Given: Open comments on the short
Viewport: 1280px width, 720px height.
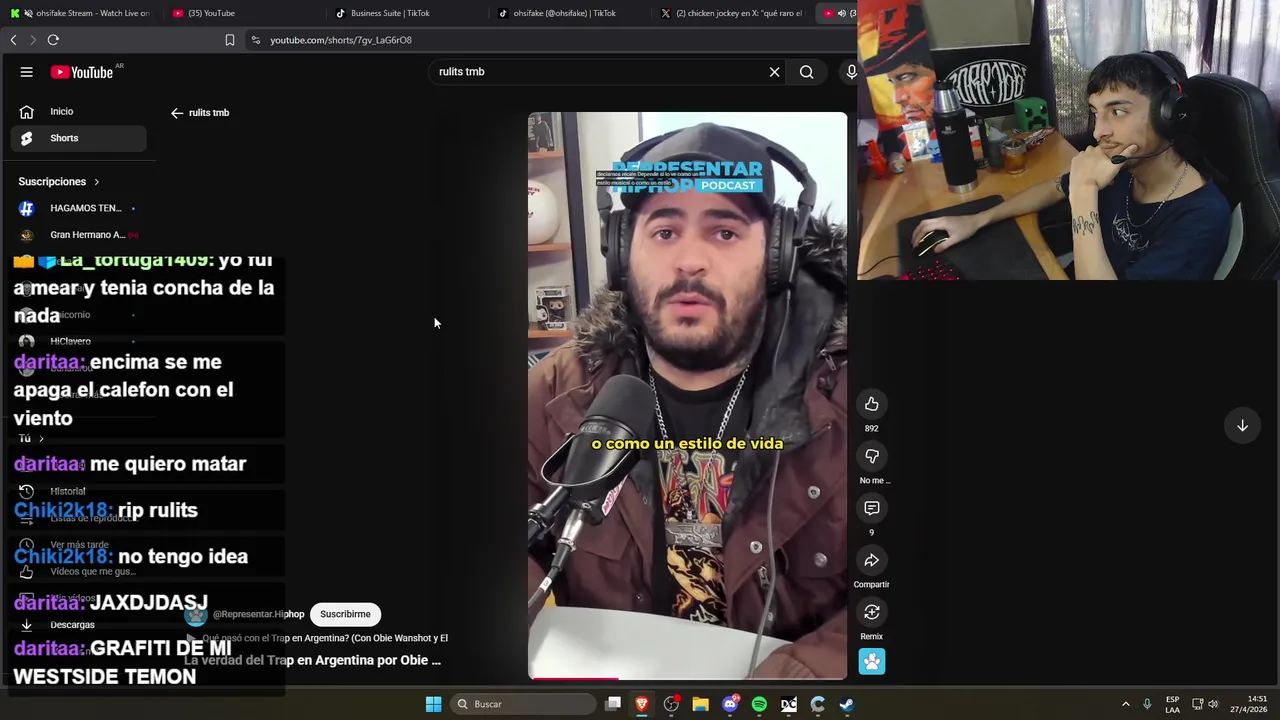Looking at the screenshot, I should point(872,508).
